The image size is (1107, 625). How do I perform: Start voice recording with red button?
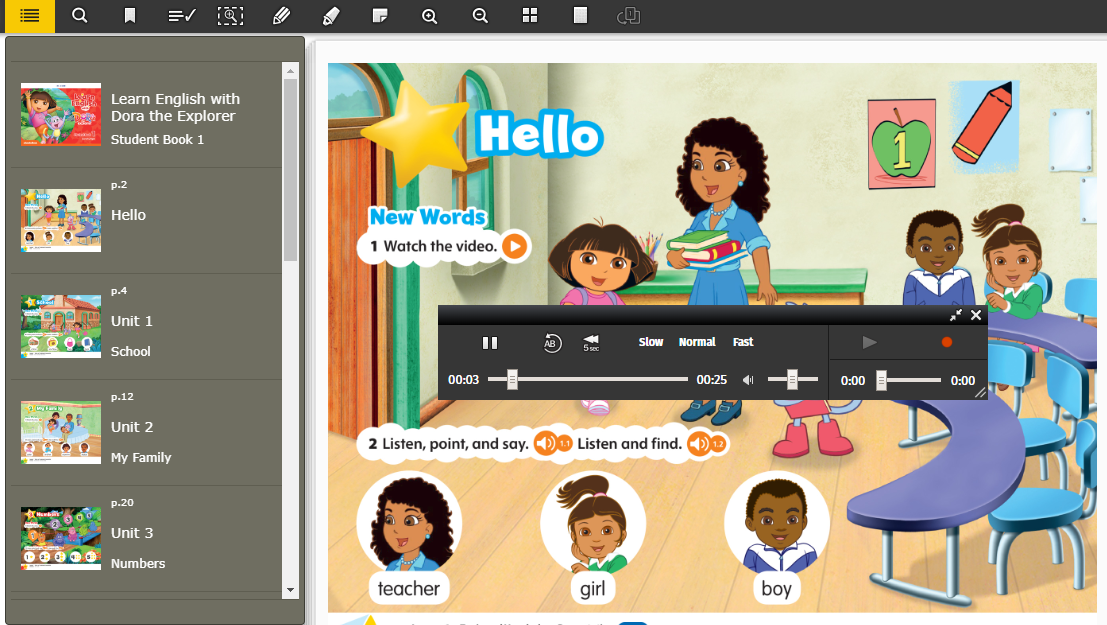click(947, 343)
